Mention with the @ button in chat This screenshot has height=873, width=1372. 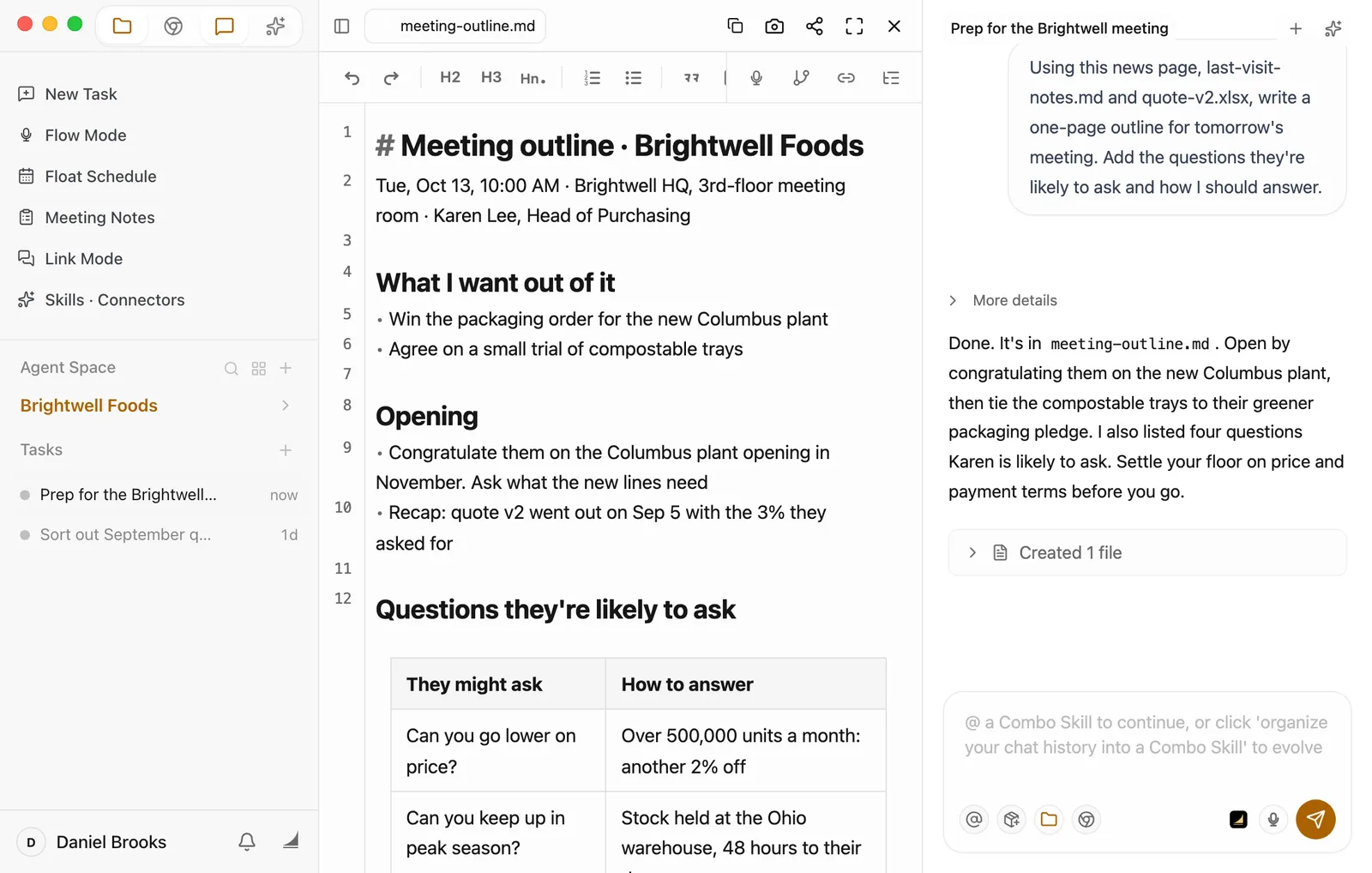974,820
